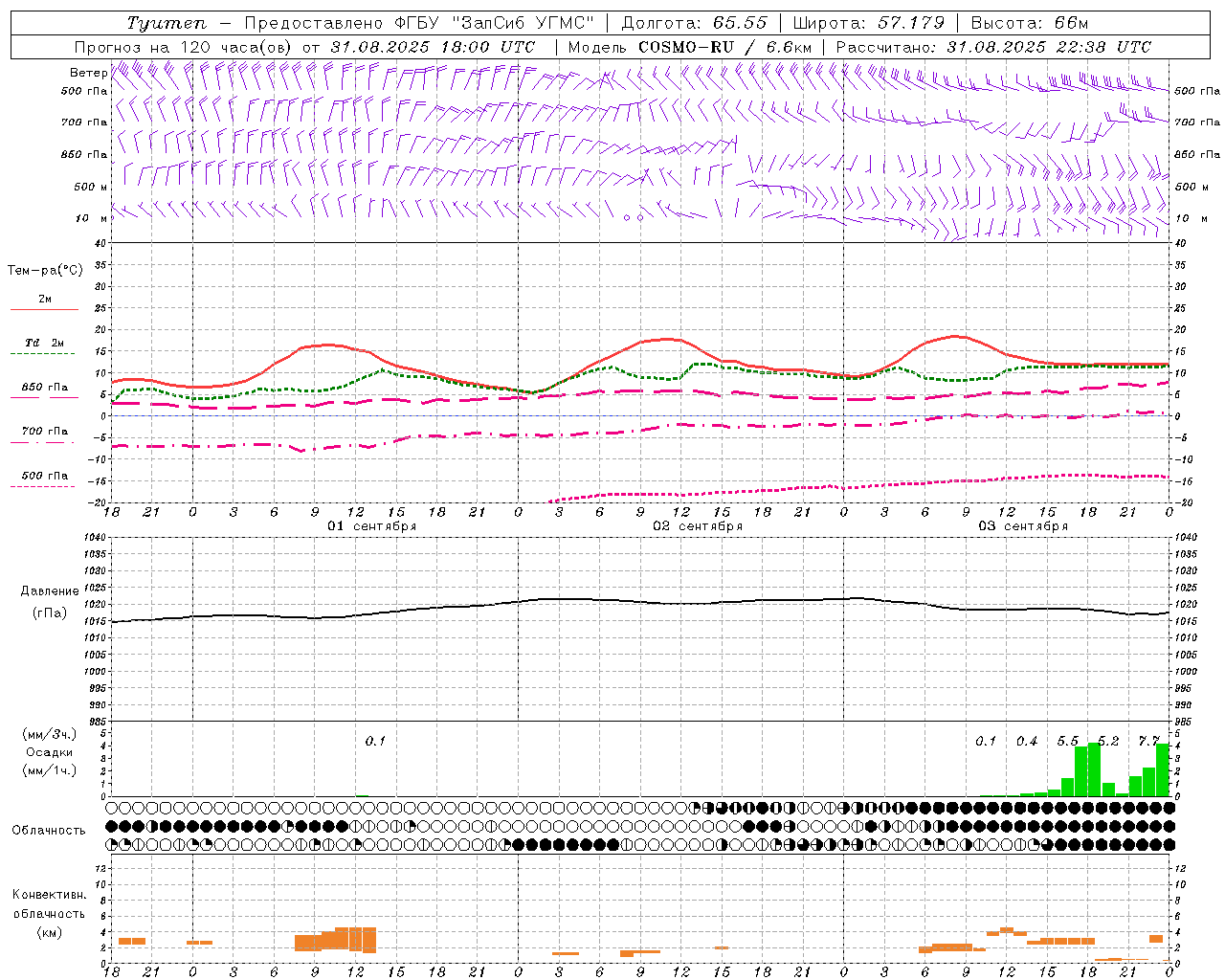Click the 'Широта: 57.179' latitude value

[x=869, y=23]
